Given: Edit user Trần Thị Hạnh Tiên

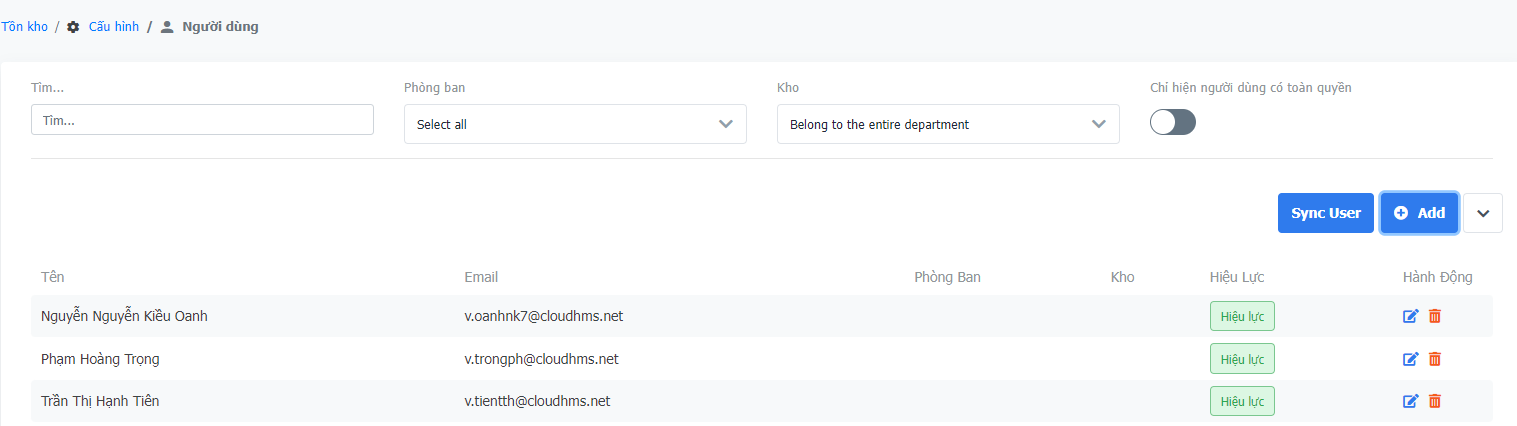Looking at the screenshot, I should point(1411,401).
